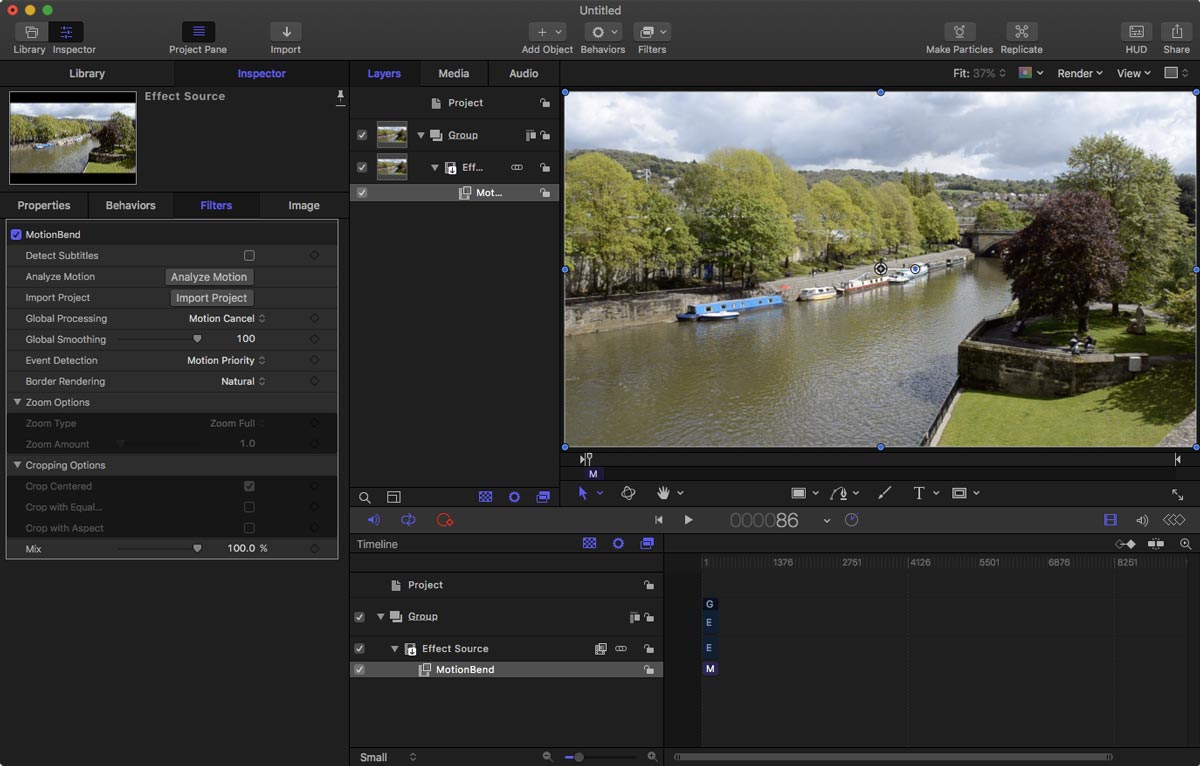Switch to the Properties inspector tab
This screenshot has height=766, width=1200.
tap(44, 205)
